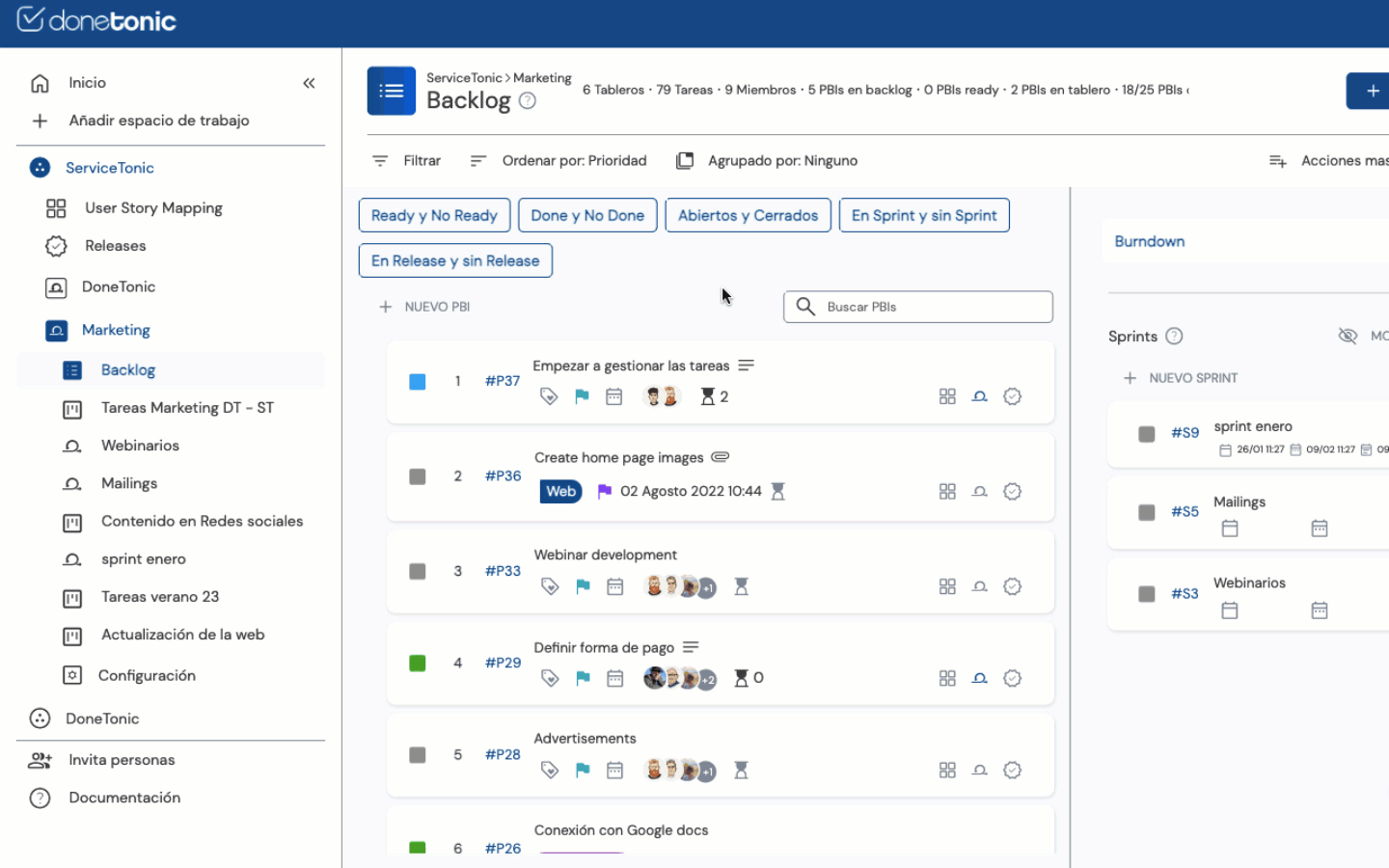Open the description icon beside Definir forma de pago

coord(691,647)
